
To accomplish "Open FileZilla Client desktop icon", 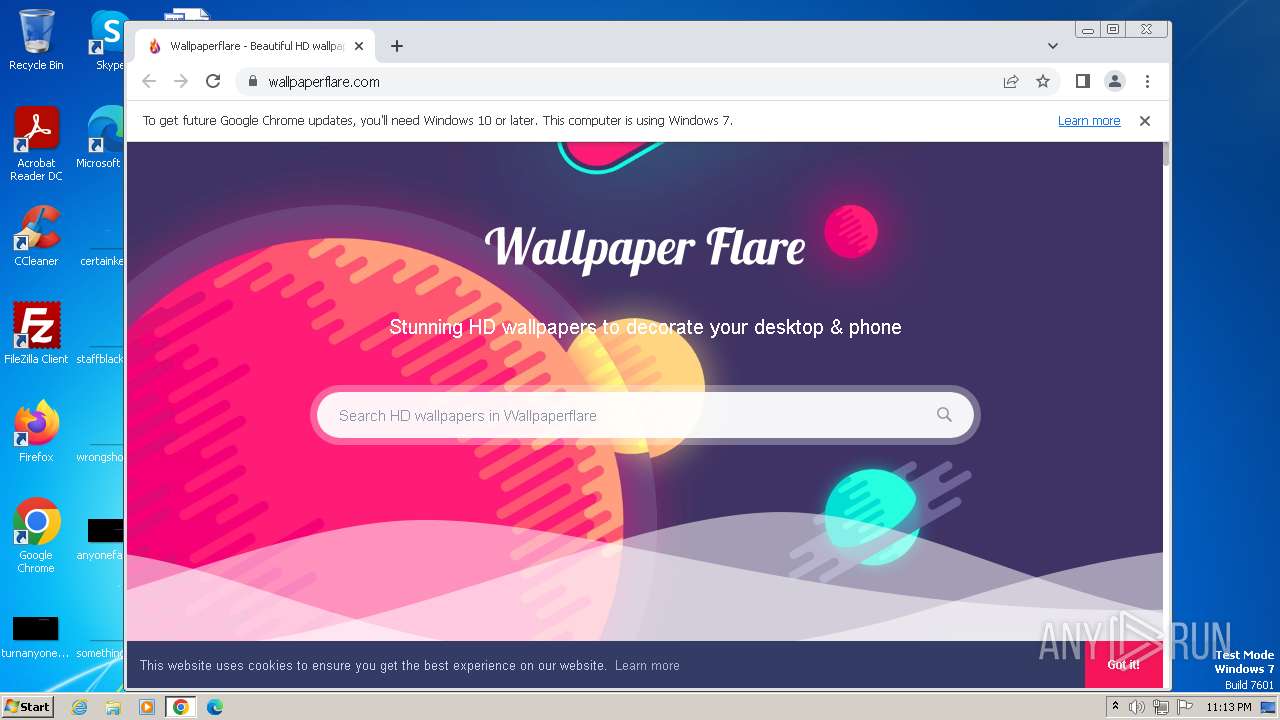I will (36, 333).
